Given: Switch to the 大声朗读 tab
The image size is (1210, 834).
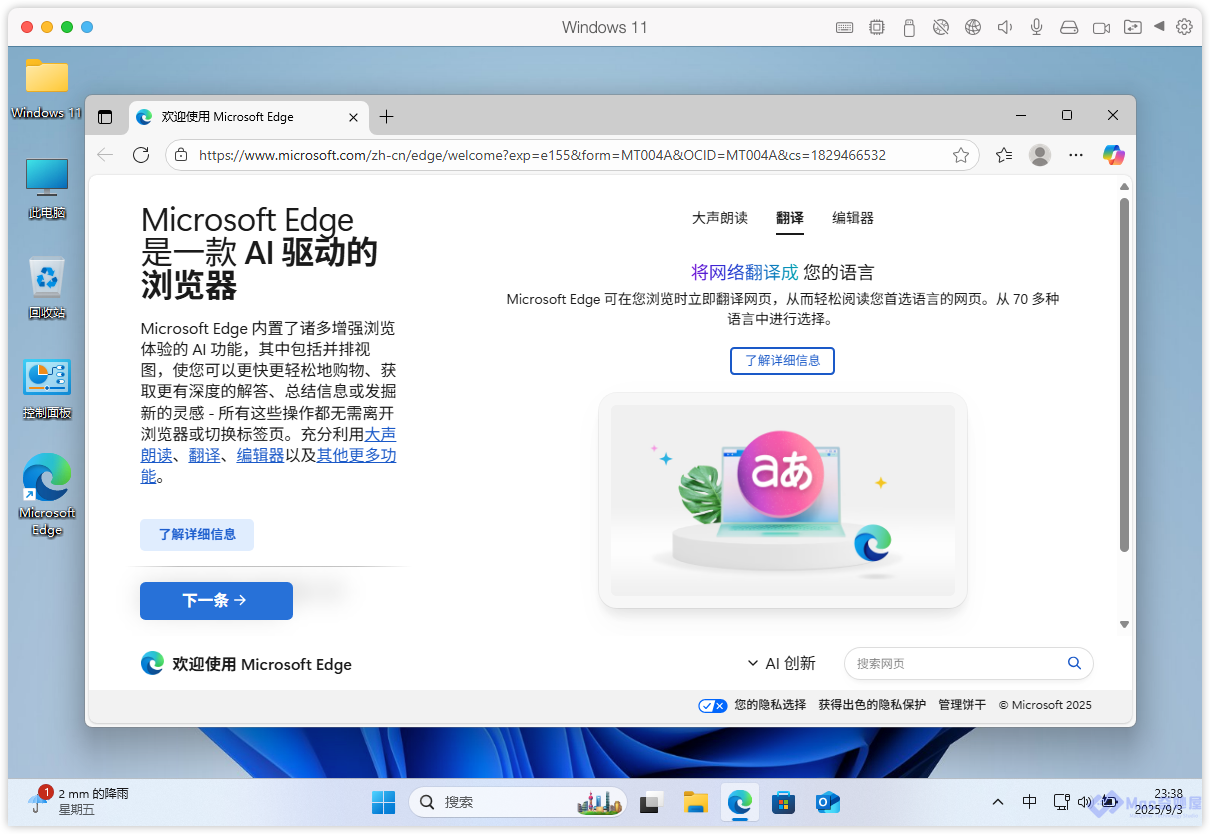Looking at the screenshot, I should 720,218.
